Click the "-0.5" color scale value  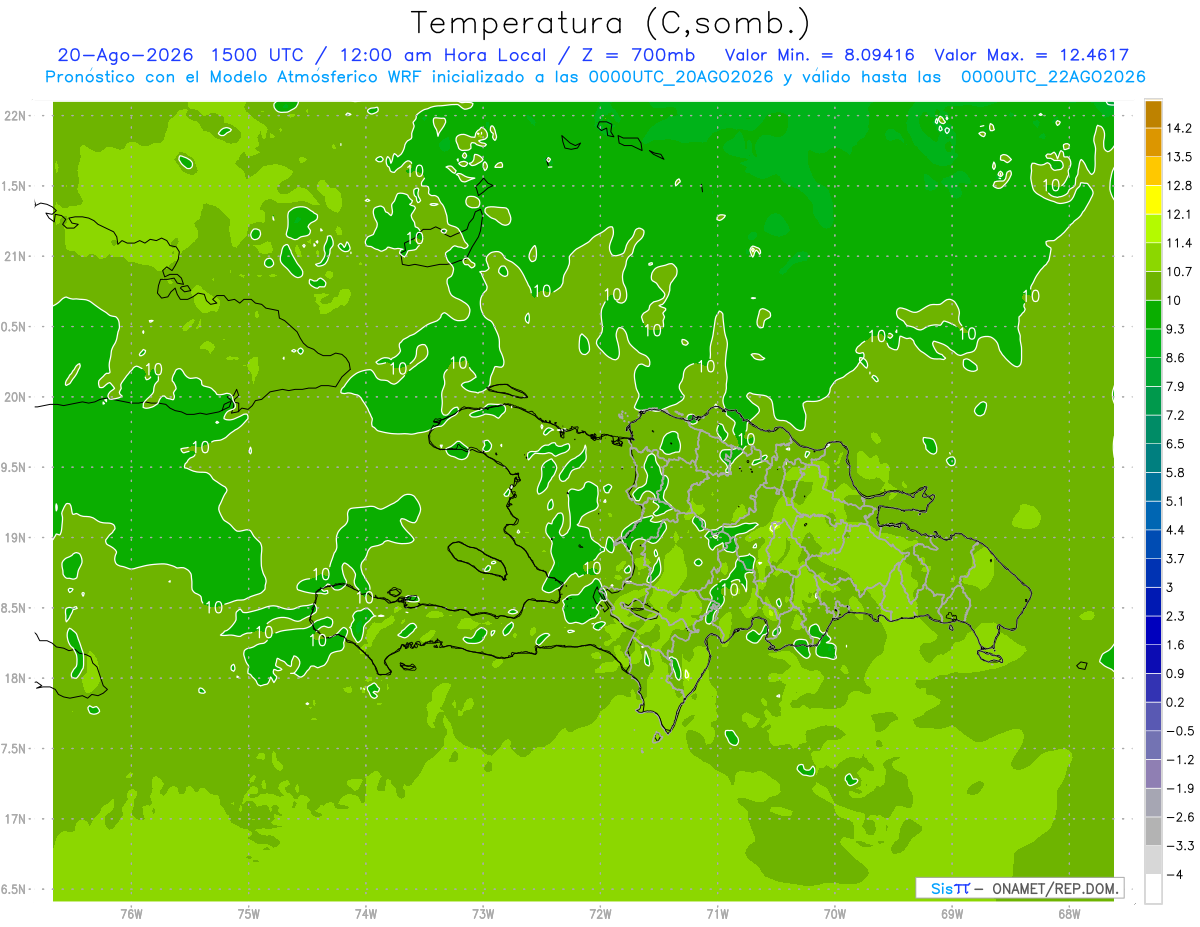point(1180,731)
